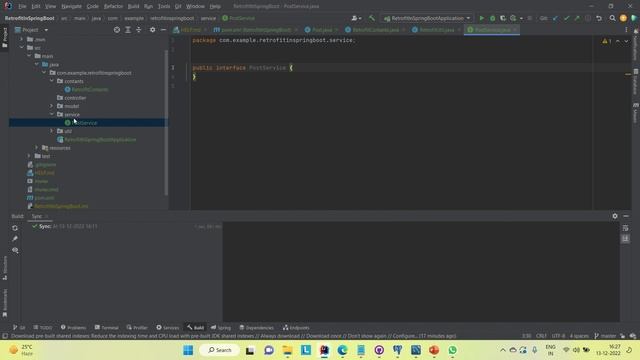Select the Sync tab in Build

click(x=37, y=216)
